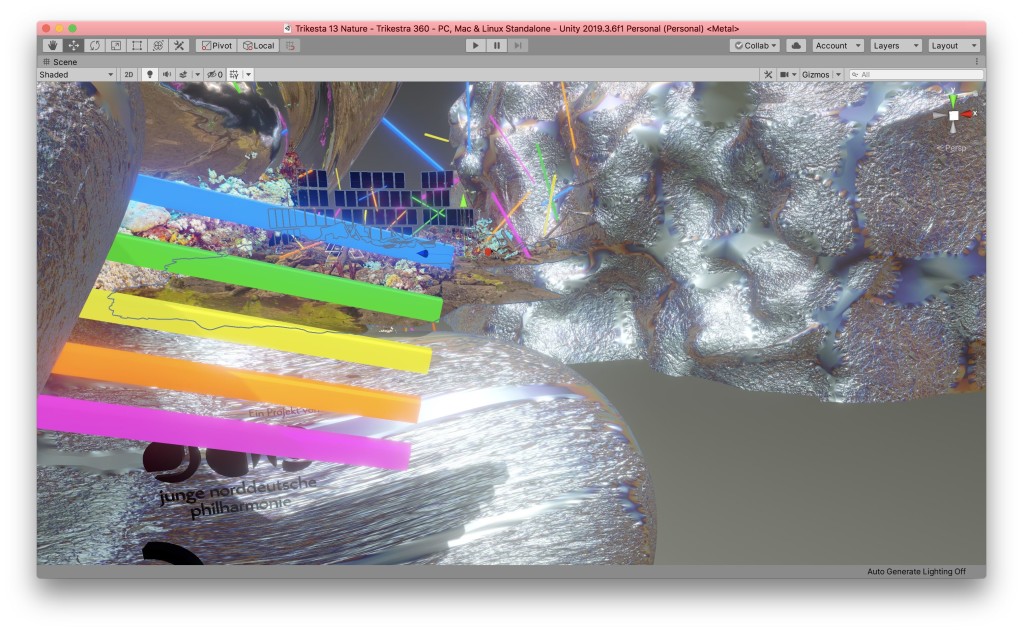Expand the Layout dropdown
This screenshot has height=631, width=1023.
point(953,46)
